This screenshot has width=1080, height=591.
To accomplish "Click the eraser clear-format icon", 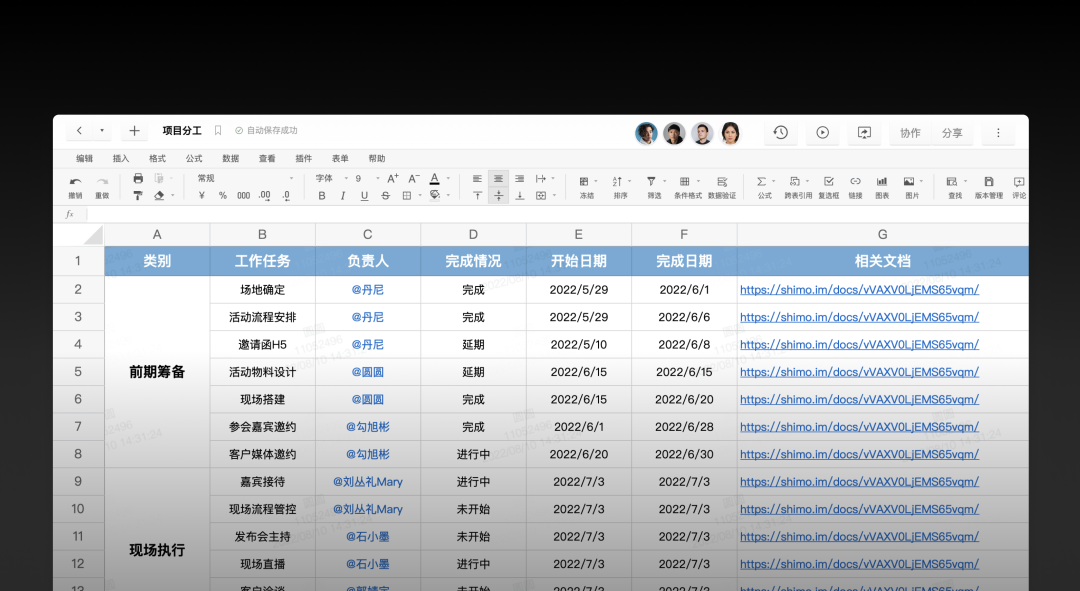I will point(159,196).
